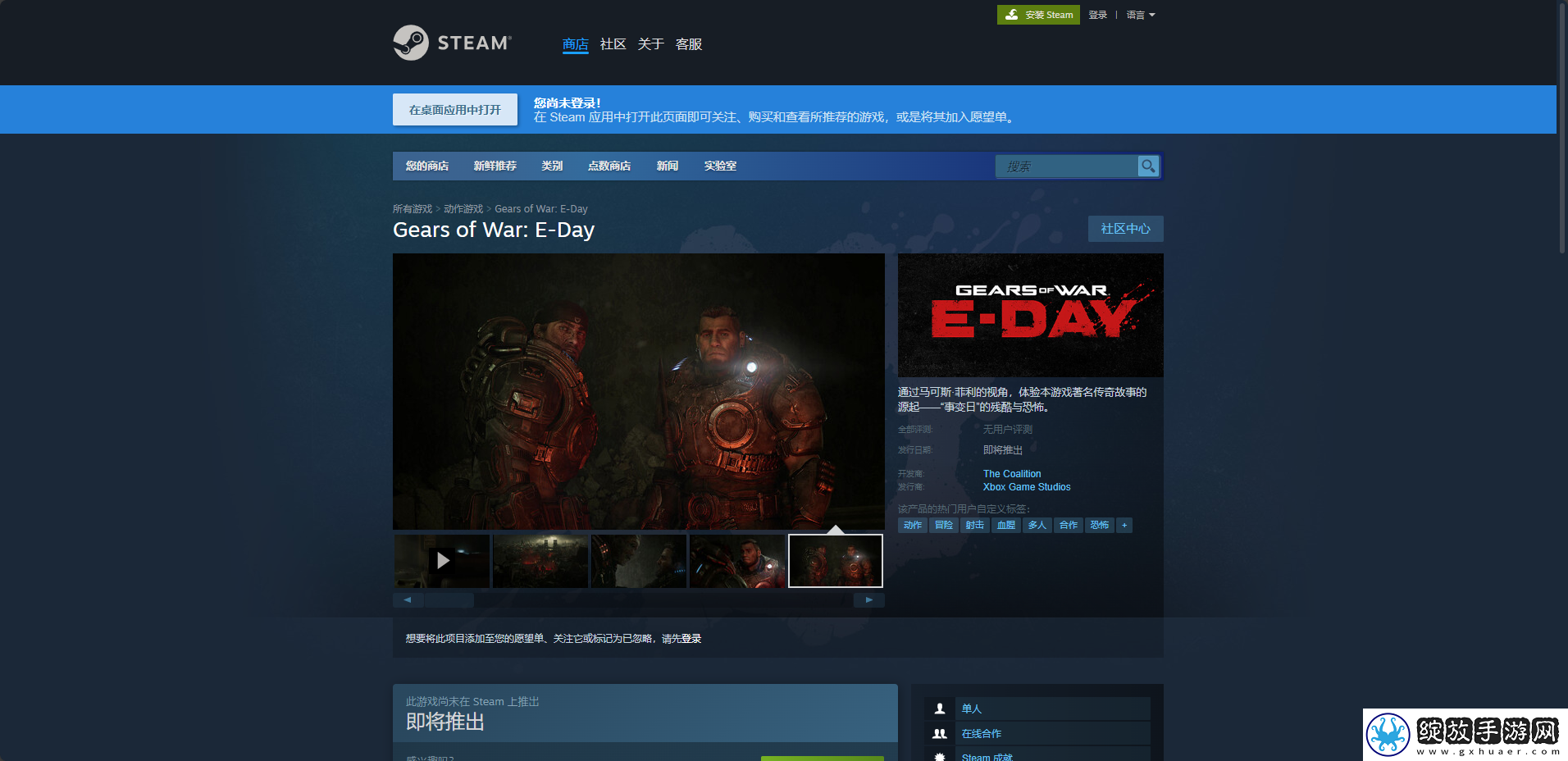Click the search magnifier icon
Image resolution: width=1568 pixels, height=761 pixels.
(1148, 166)
